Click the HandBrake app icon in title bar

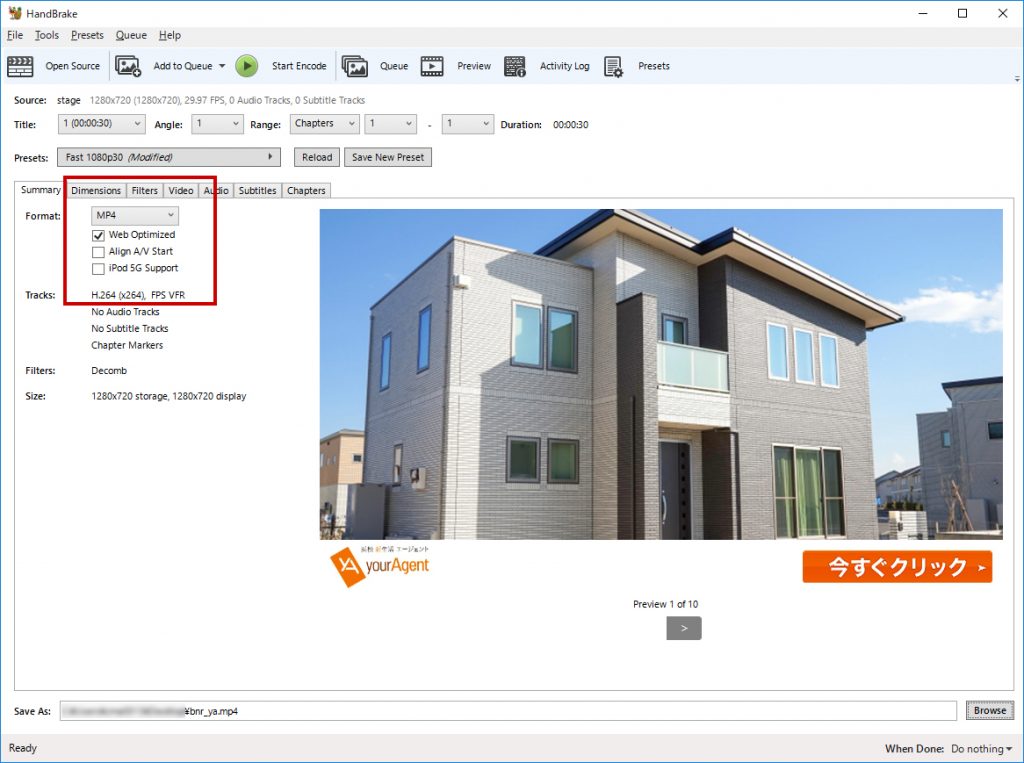pos(14,13)
